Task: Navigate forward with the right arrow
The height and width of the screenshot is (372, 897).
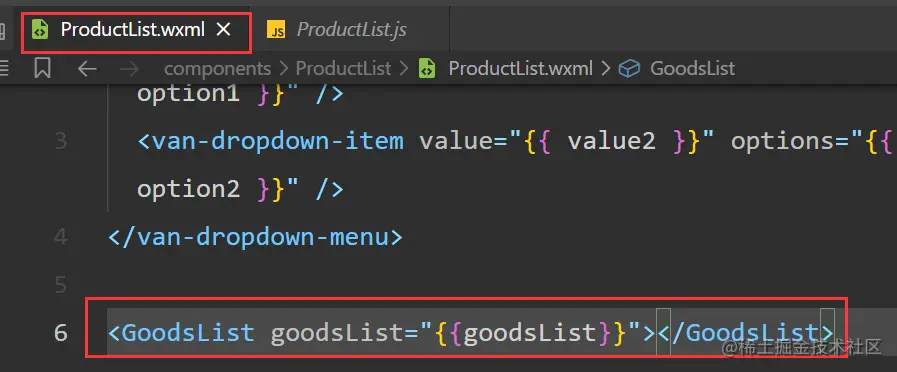Action: pyautogui.click(x=129, y=69)
